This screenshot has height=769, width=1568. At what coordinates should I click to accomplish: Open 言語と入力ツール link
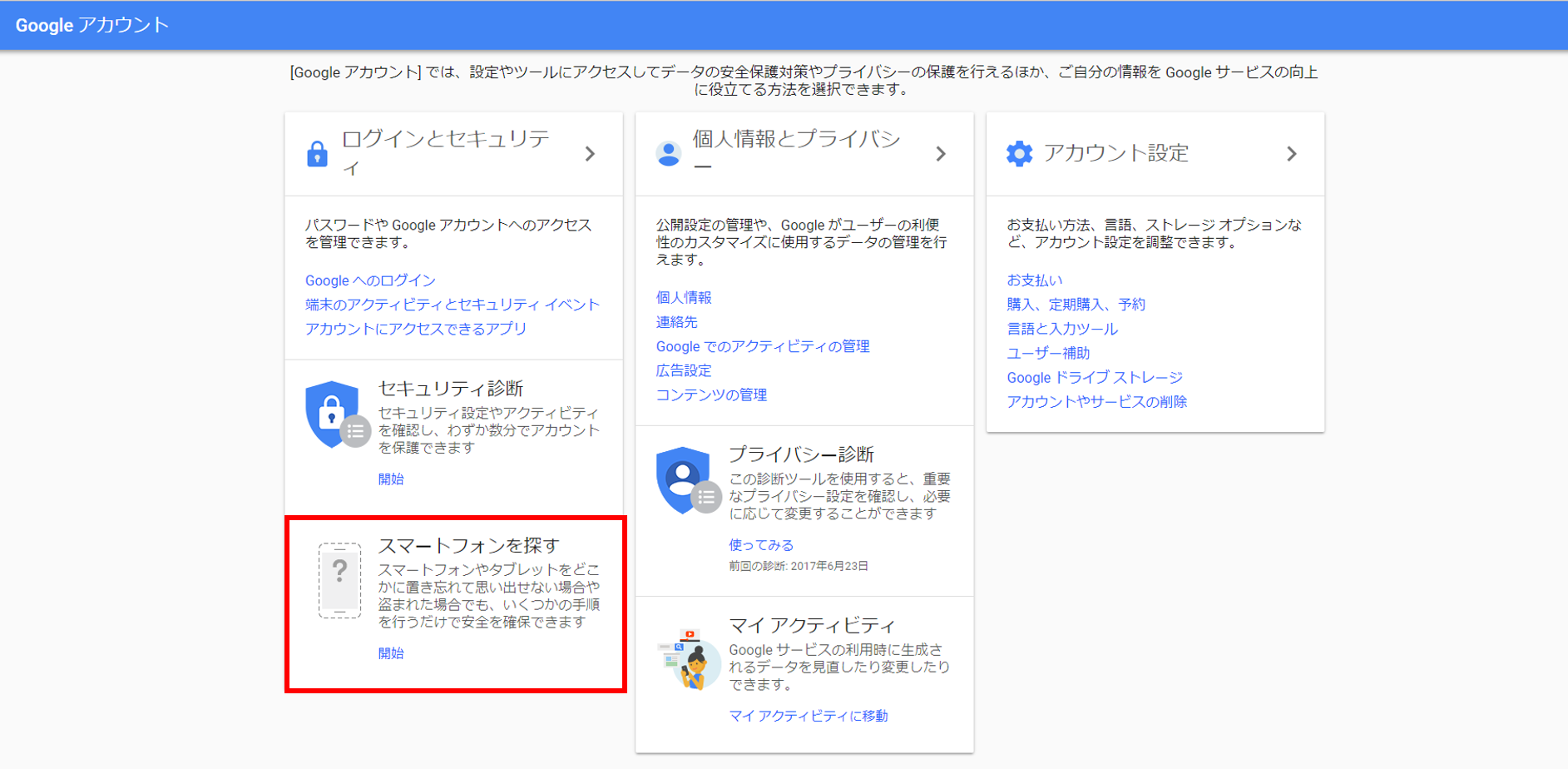coord(1062,329)
